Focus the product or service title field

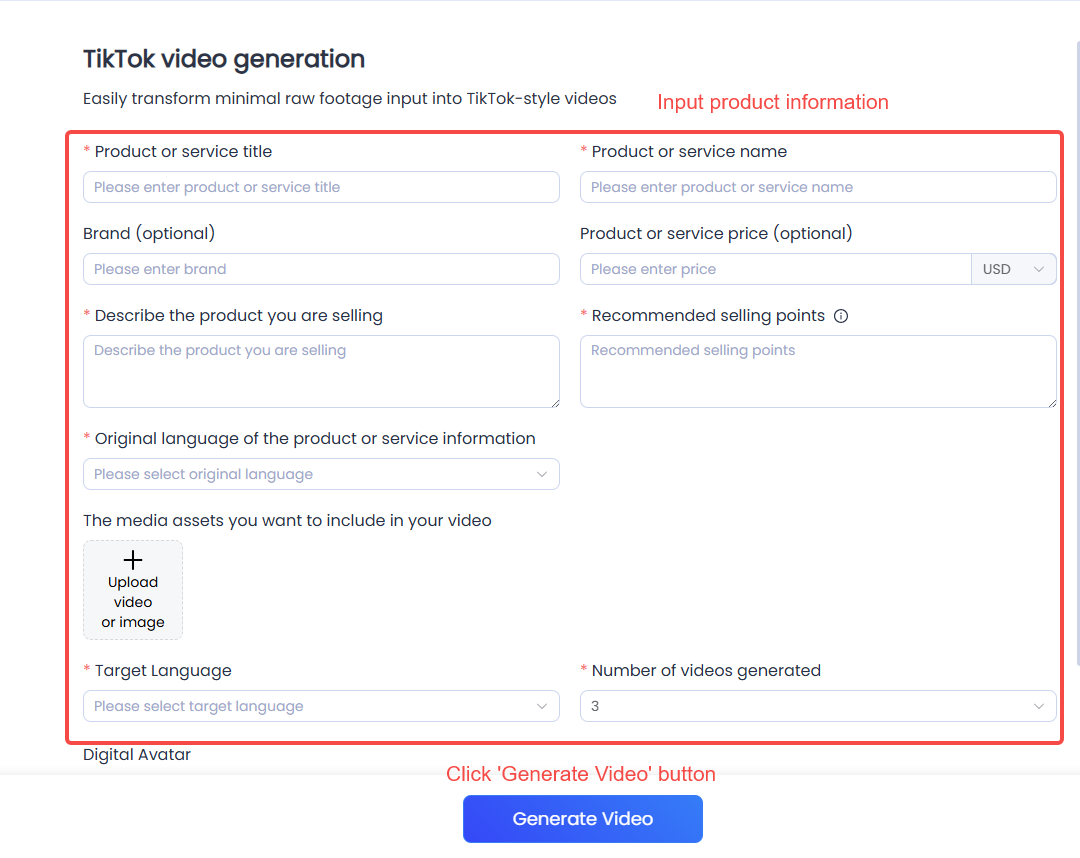(321, 187)
